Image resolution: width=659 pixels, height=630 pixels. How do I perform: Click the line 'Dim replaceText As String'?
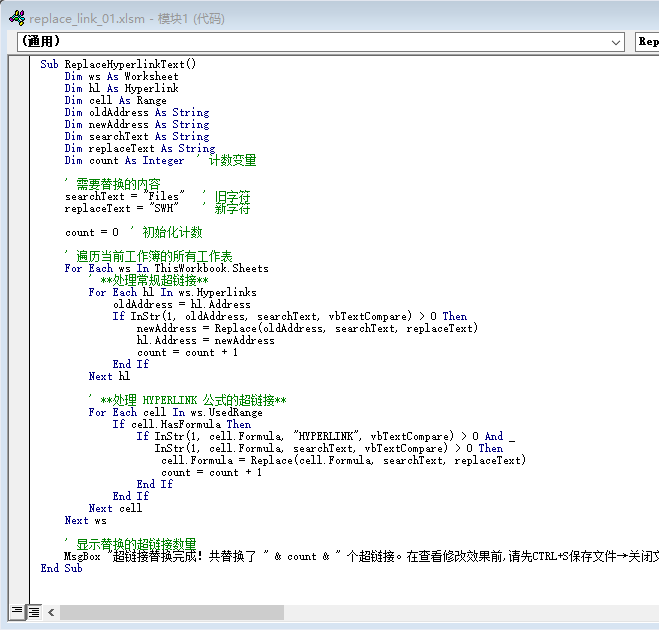pos(140,148)
